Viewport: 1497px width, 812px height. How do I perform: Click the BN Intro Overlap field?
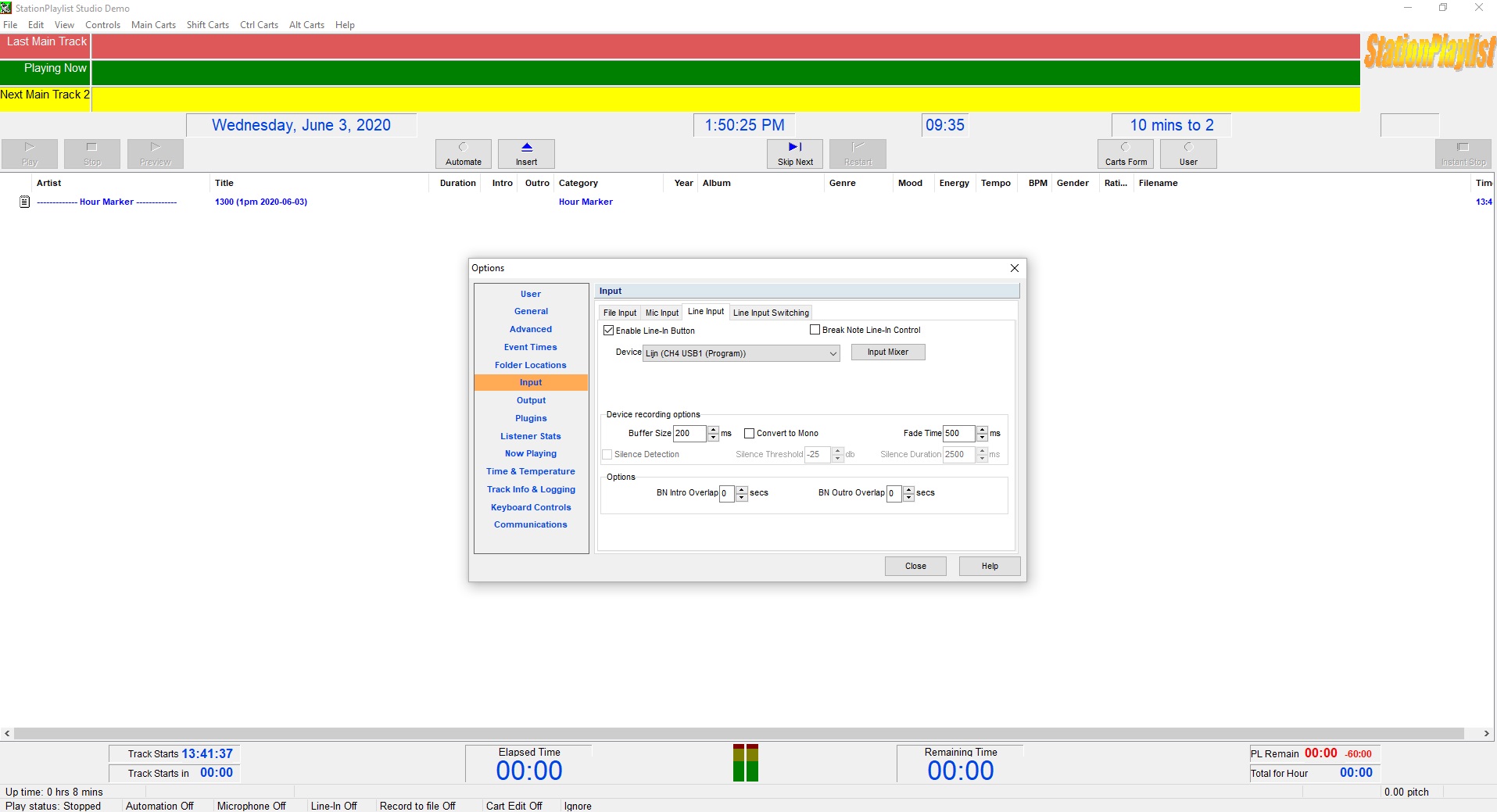[x=726, y=493]
